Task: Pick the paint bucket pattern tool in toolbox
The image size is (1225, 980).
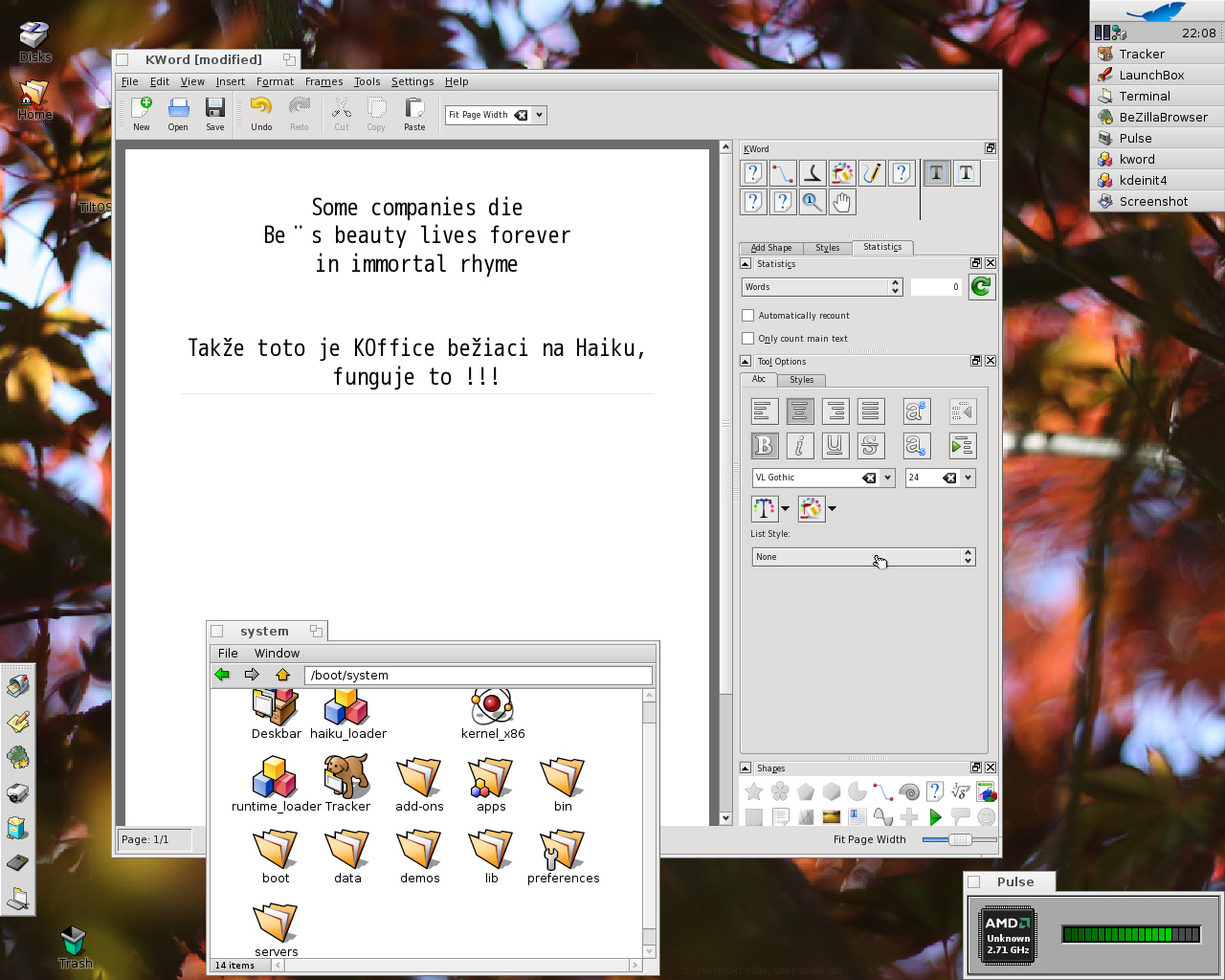Action: pyautogui.click(x=842, y=173)
